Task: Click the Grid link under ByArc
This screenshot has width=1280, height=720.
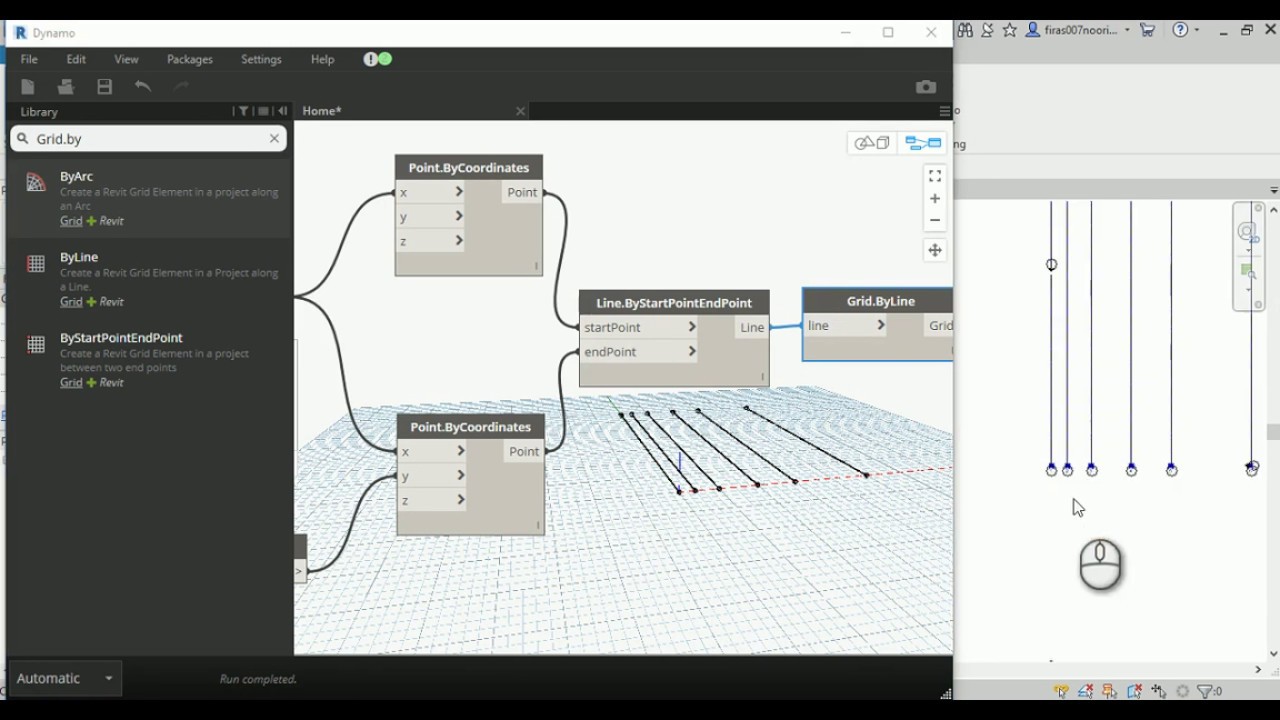Action: coord(71,221)
